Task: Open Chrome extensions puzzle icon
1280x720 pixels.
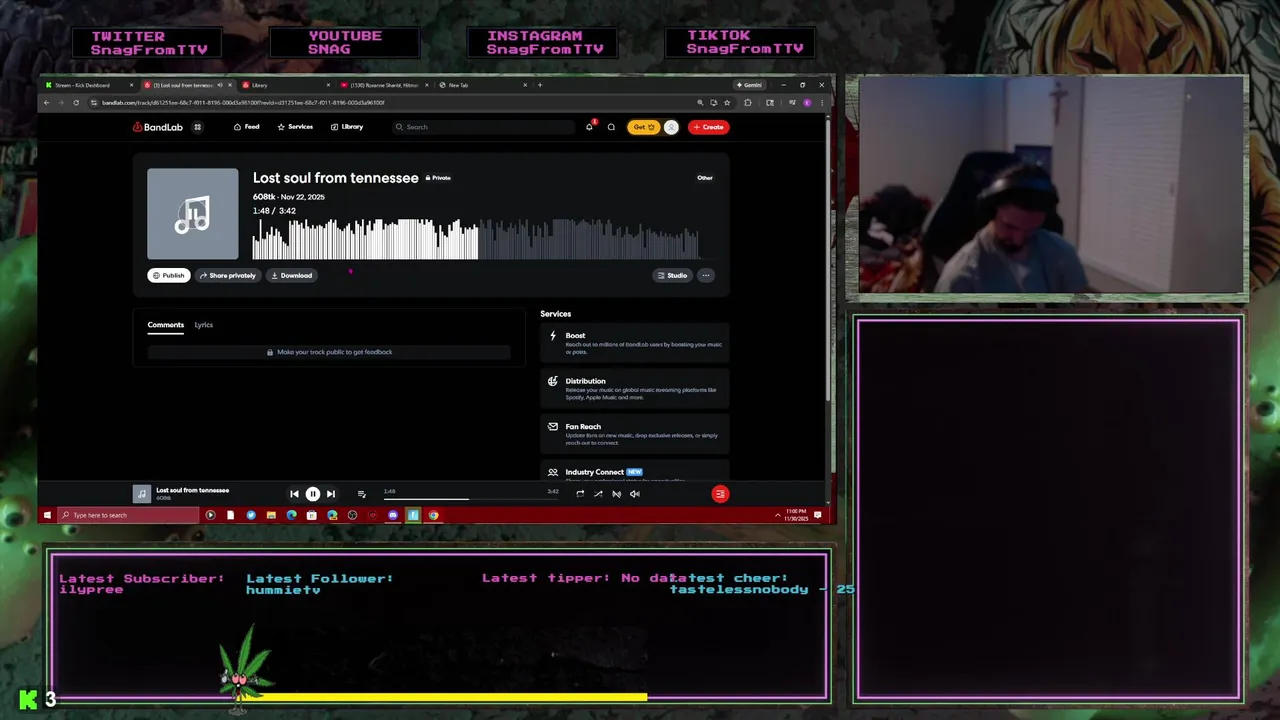Action: point(748,103)
